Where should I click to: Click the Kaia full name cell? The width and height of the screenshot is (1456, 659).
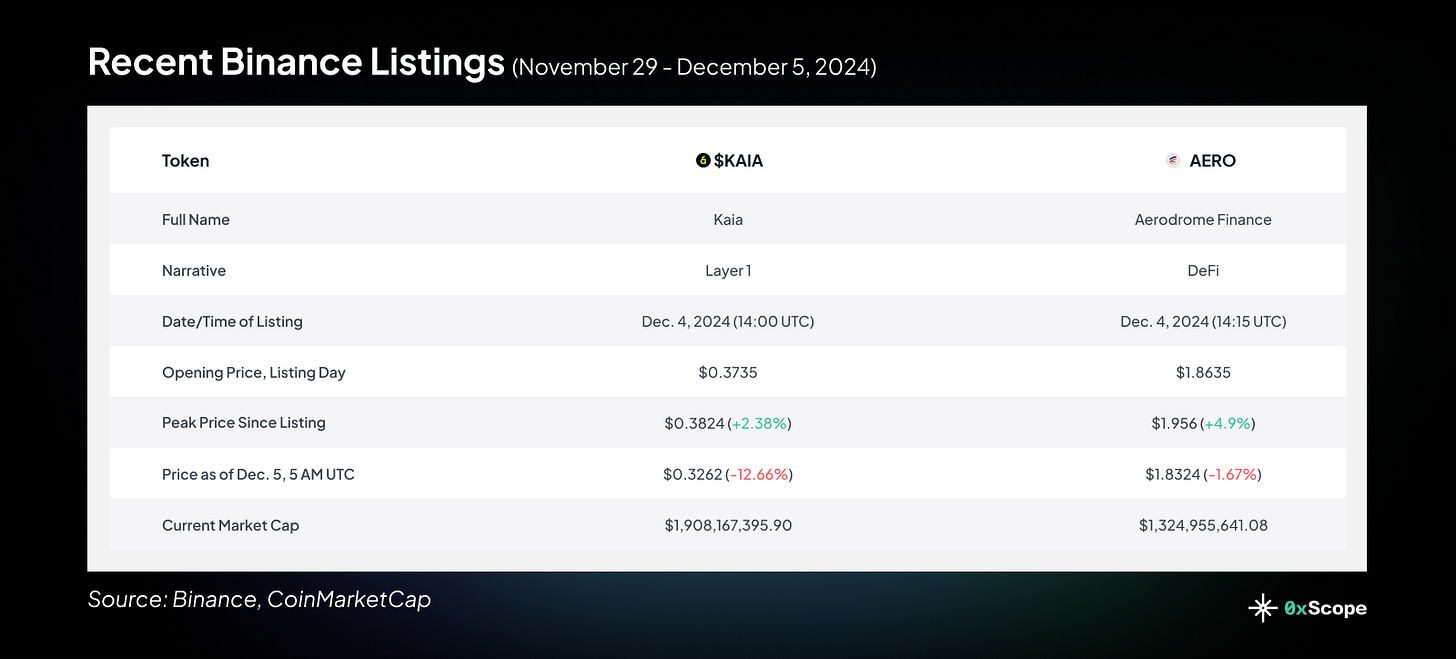[728, 219]
